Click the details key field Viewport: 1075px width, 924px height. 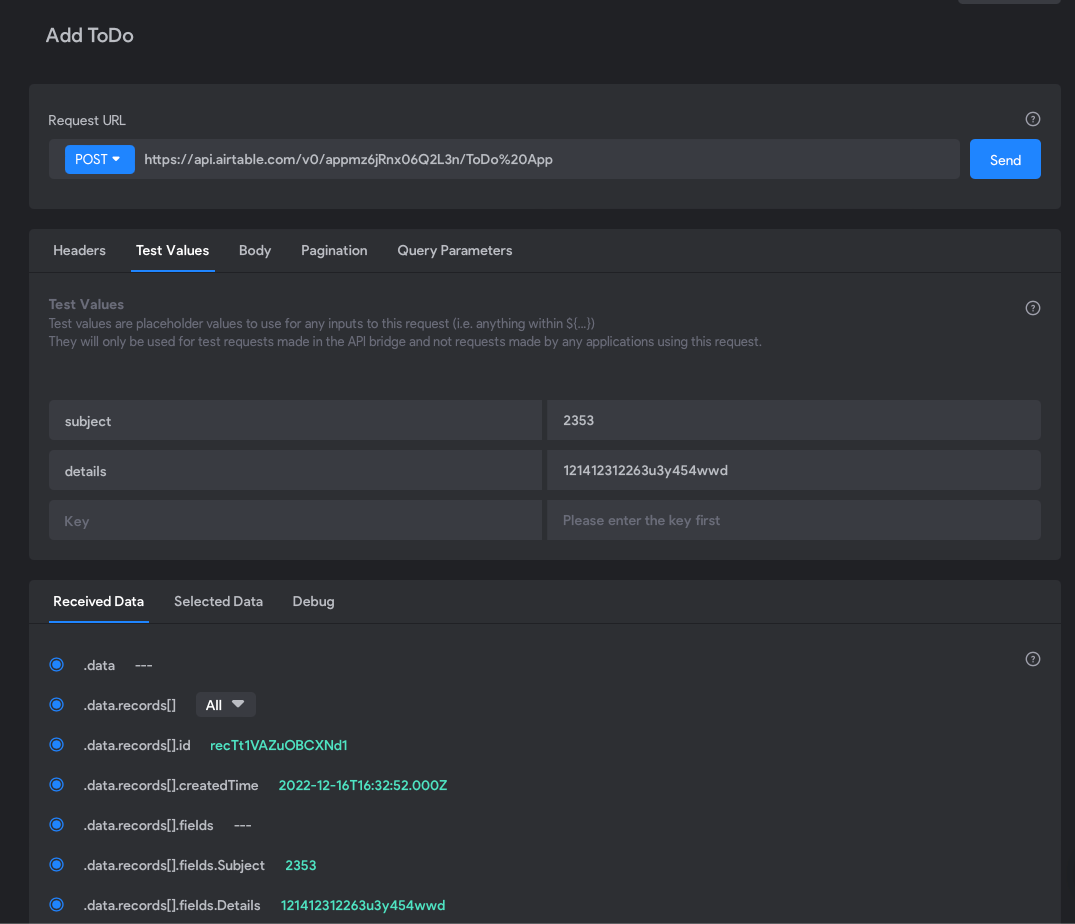[295, 471]
